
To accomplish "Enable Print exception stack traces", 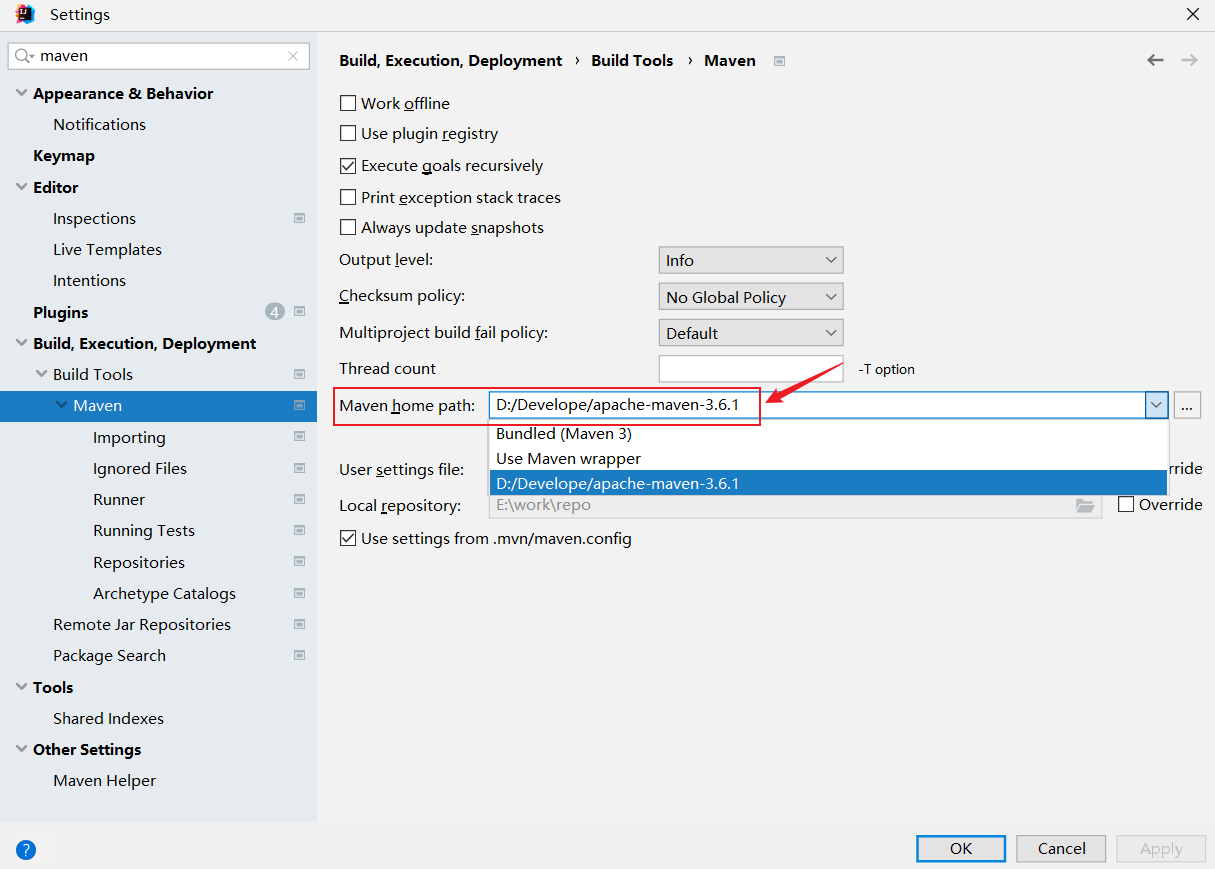I will [348, 198].
